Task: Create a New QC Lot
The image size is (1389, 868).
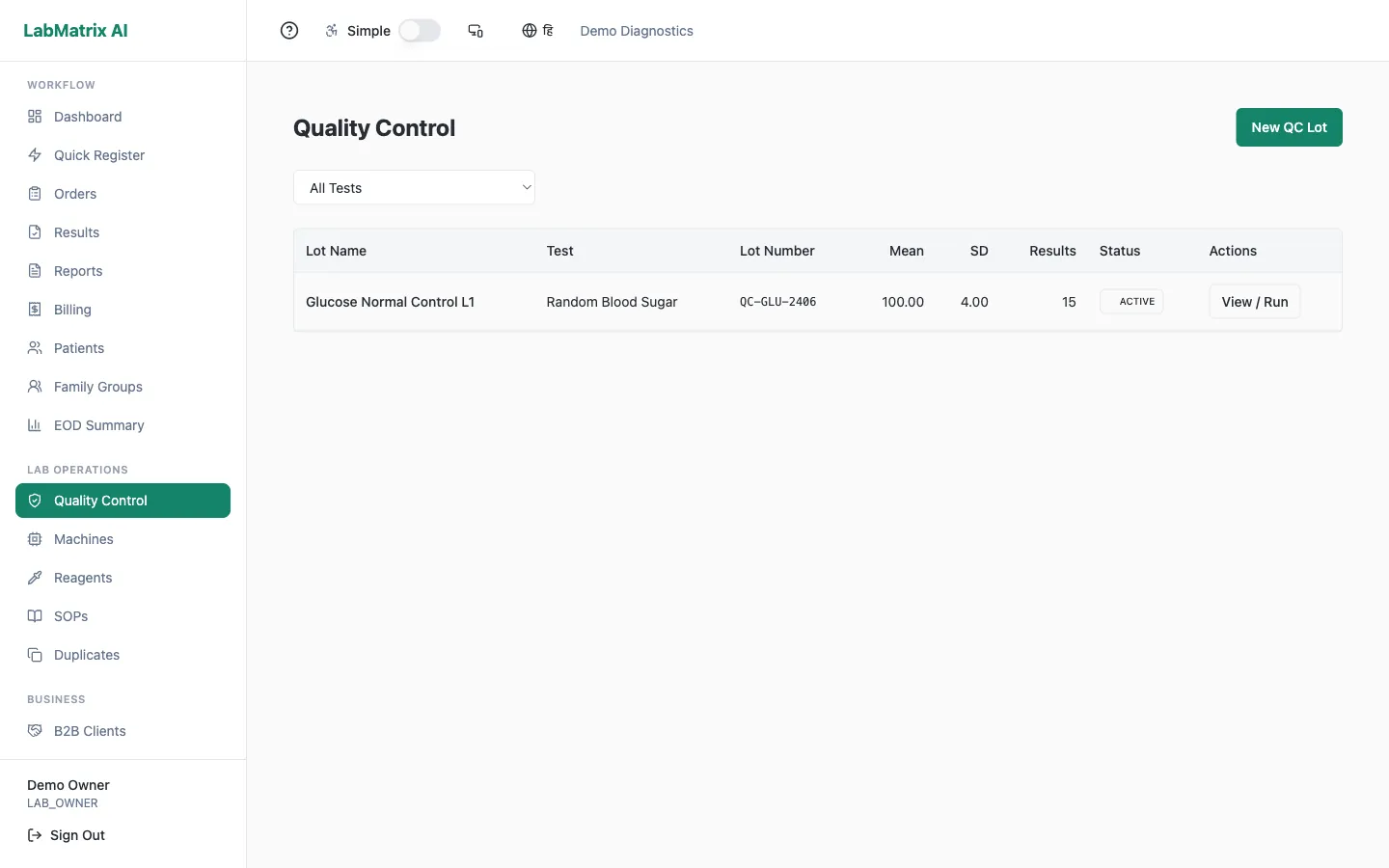Action: coord(1289,127)
